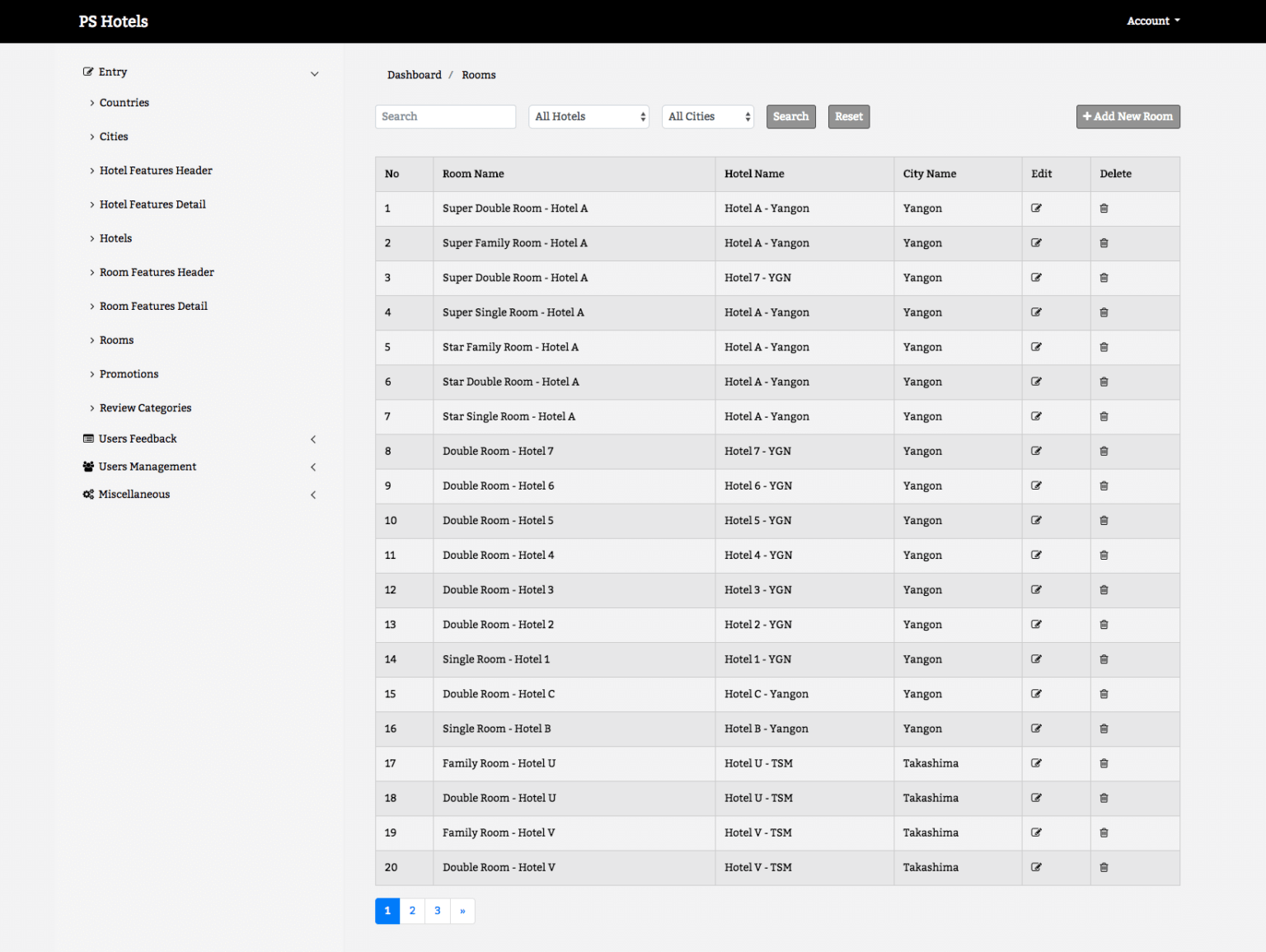
Task: Open edit icon for Single Room - Hotel B
Action: coord(1036,729)
